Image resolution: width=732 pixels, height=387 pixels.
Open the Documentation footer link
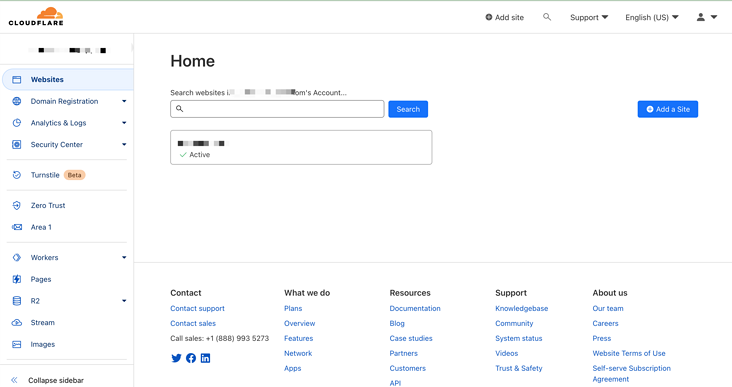click(x=415, y=309)
